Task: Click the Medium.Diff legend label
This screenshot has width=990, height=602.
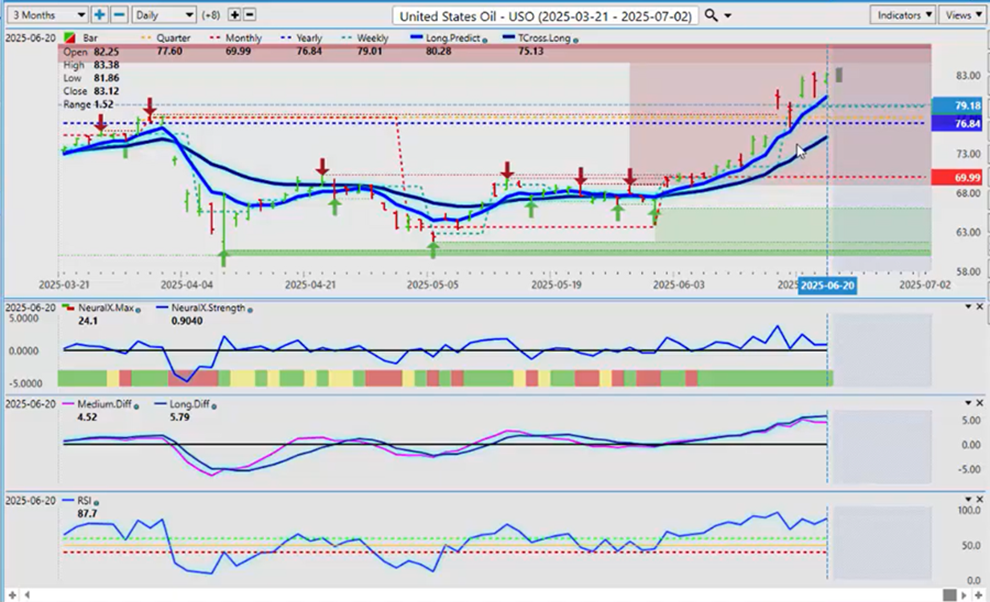Action: [x=105, y=404]
